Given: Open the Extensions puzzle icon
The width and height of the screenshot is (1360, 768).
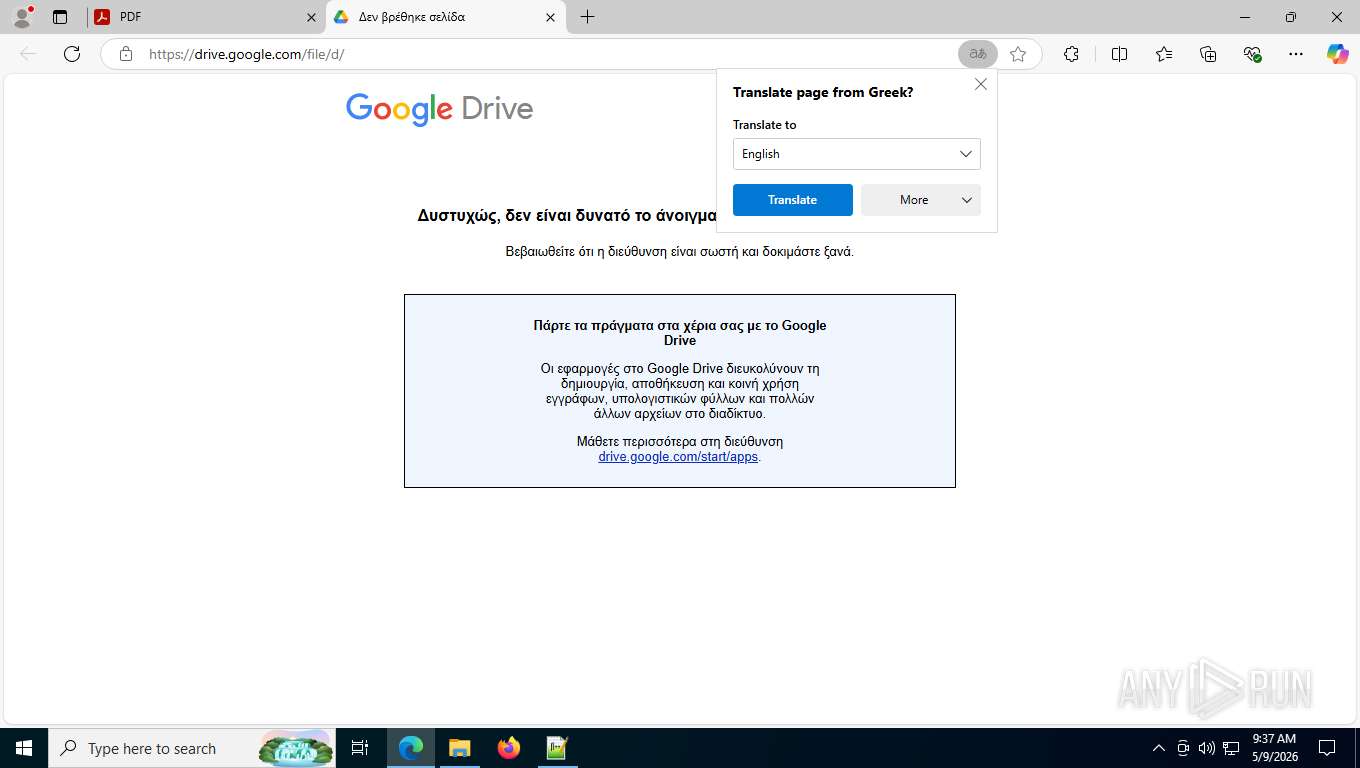Looking at the screenshot, I should [1071, 54].
